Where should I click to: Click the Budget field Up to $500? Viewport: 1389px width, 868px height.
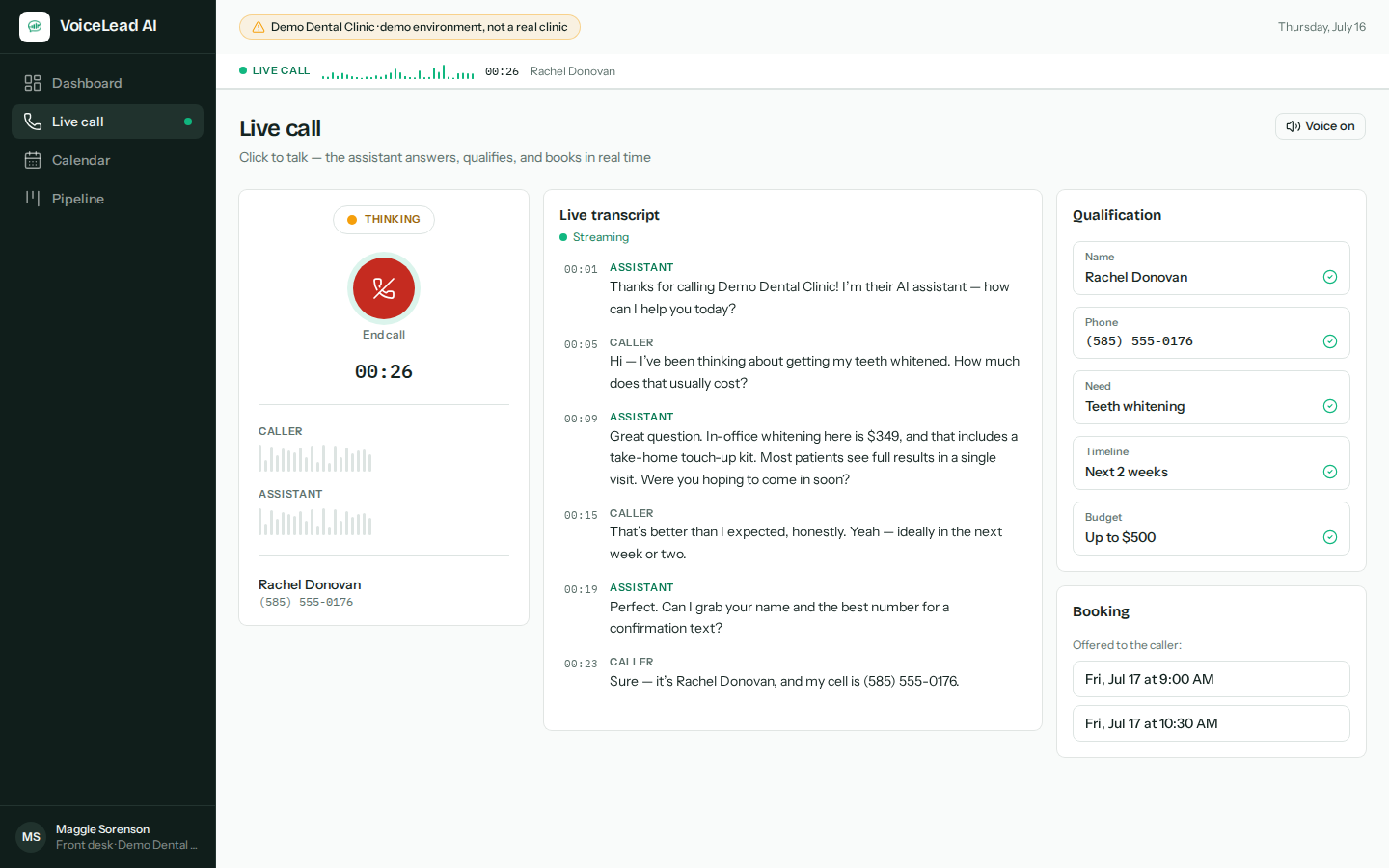click(1211, 529)
